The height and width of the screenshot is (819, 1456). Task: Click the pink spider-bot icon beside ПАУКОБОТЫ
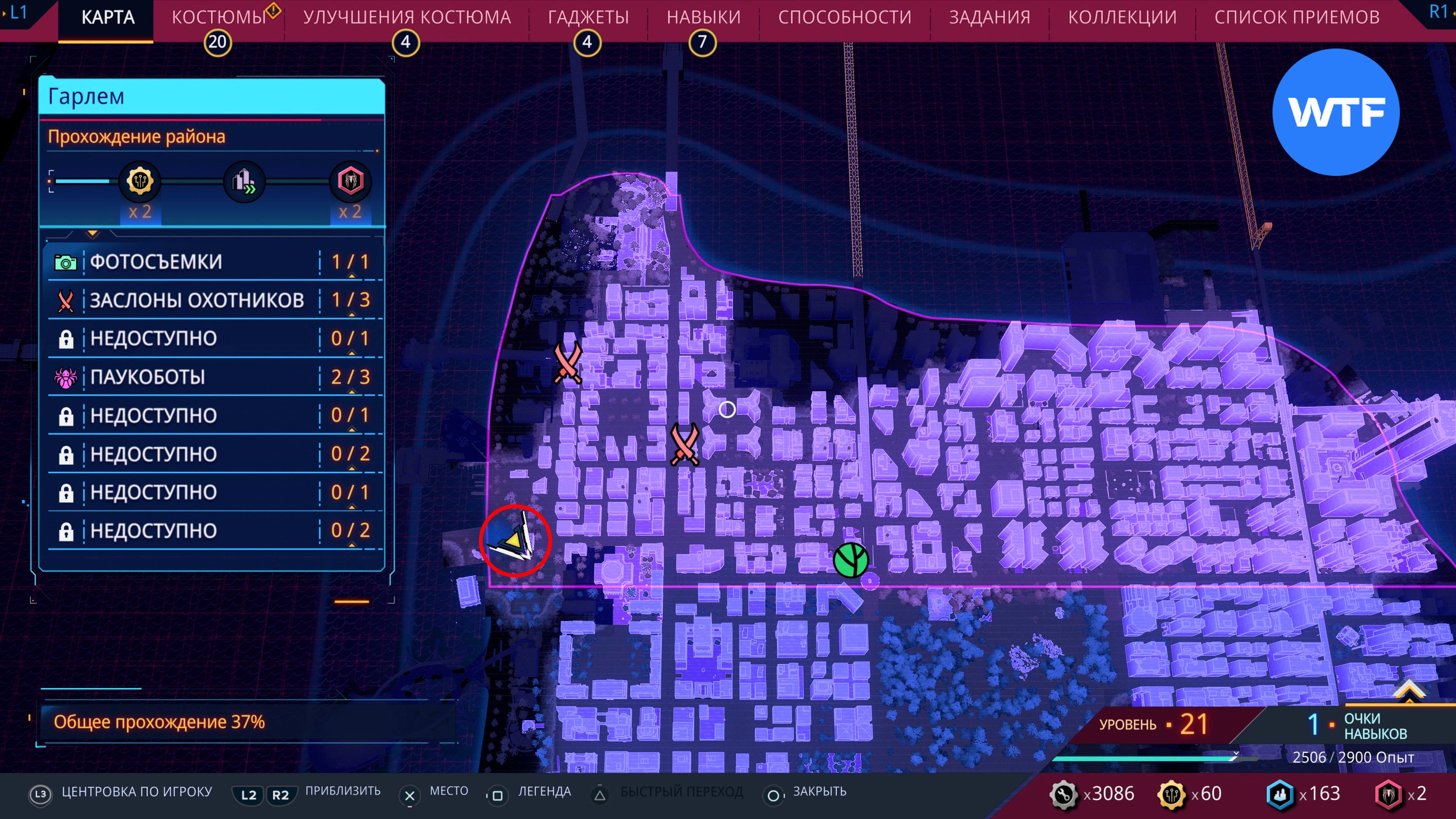[66, 378]
